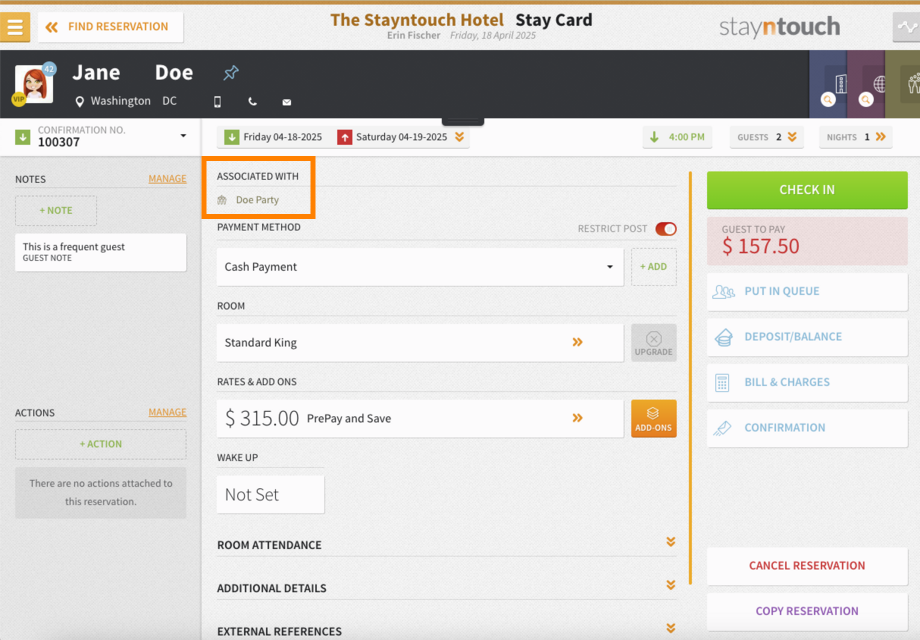Open the activity graph icon at top right
Viewport: 920px width, 640px height.
point(907,27)
